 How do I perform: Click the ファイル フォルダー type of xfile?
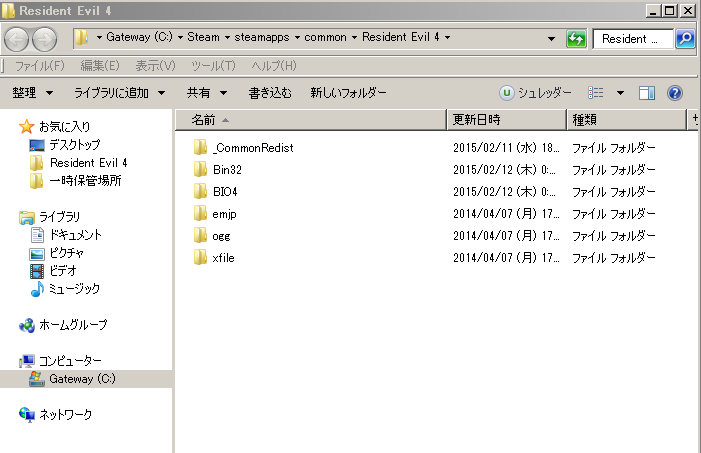(613, 258)
